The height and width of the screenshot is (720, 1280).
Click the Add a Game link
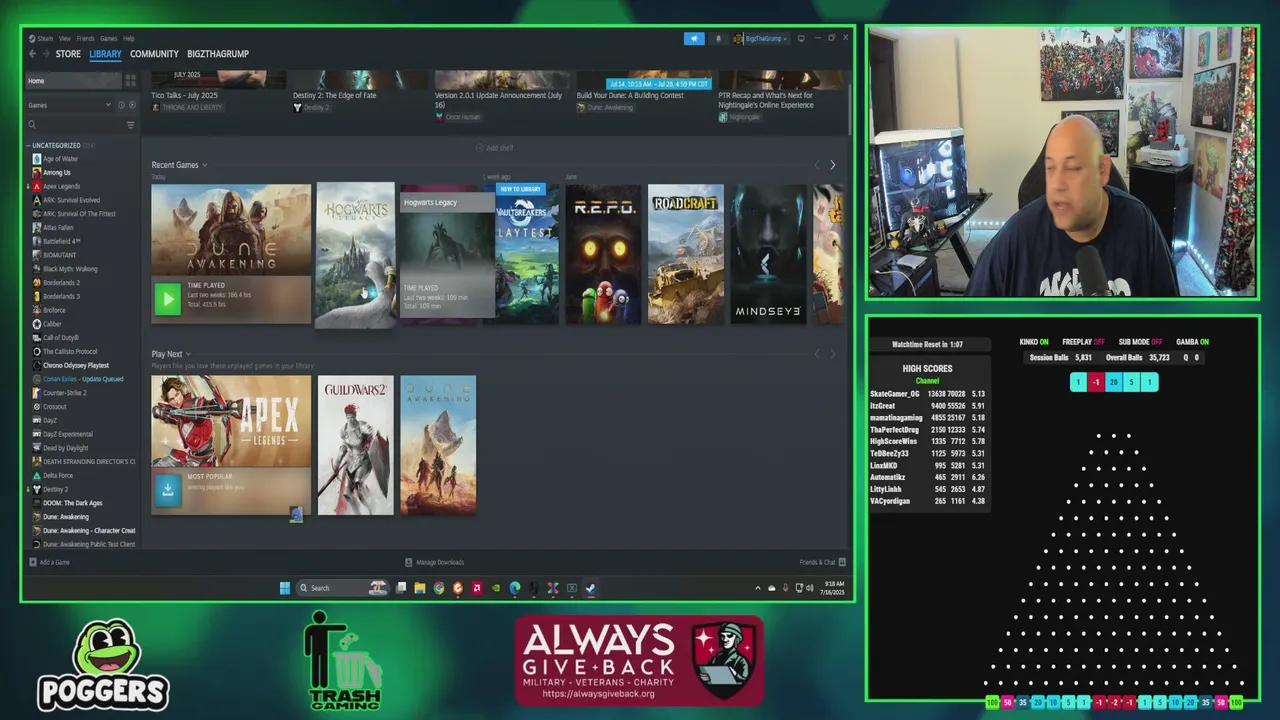(x=54, y=562)
